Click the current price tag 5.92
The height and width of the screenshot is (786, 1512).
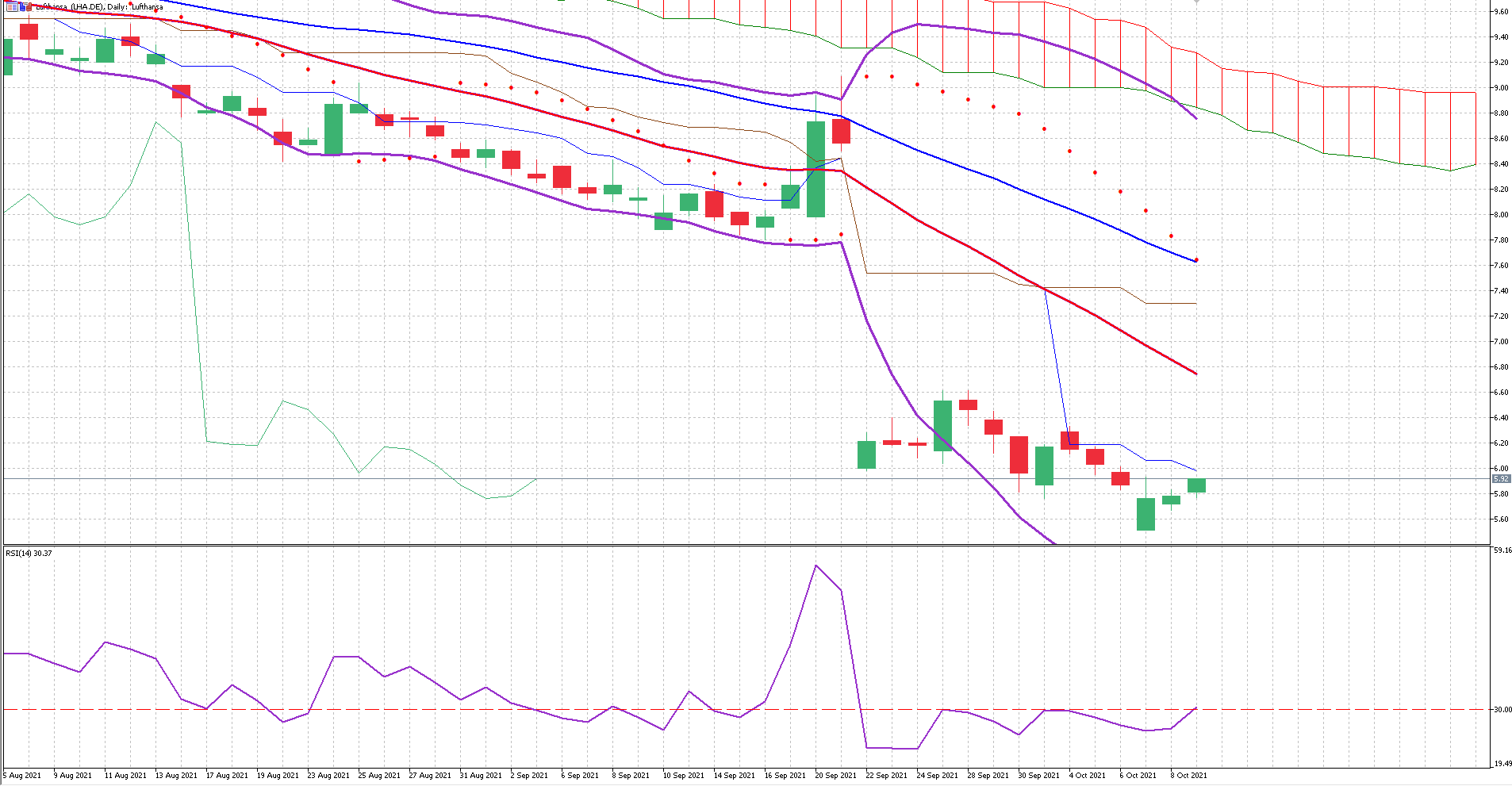[x=1500, y=479]
